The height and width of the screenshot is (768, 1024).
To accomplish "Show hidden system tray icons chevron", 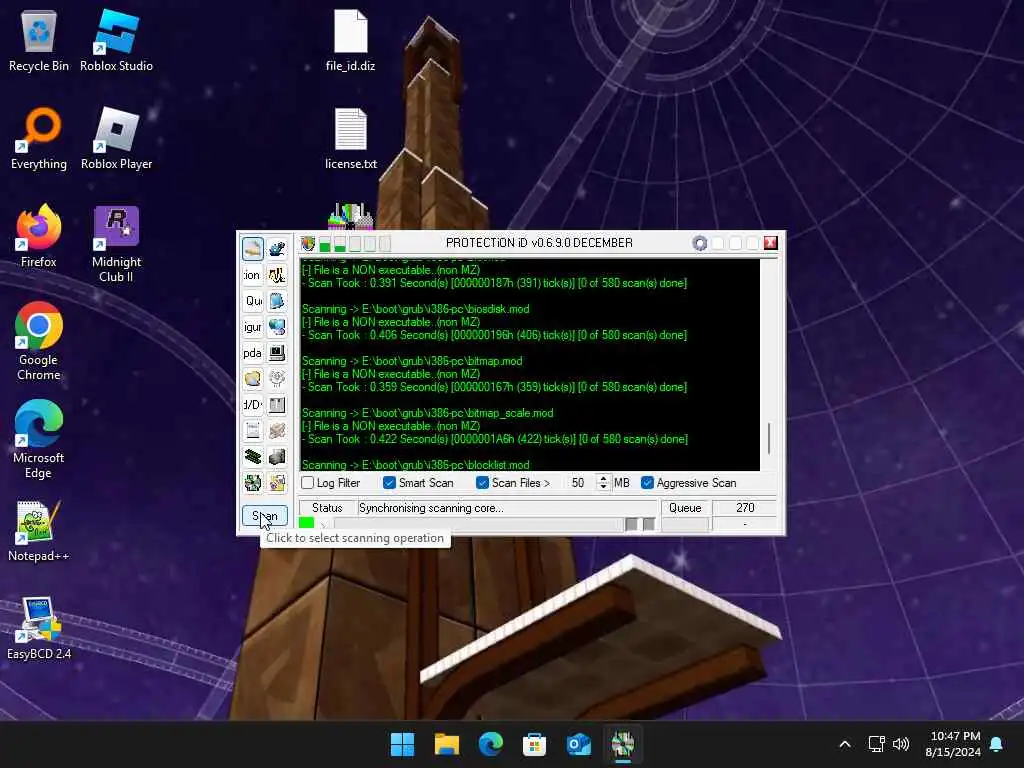I will [x=844, y=744].
